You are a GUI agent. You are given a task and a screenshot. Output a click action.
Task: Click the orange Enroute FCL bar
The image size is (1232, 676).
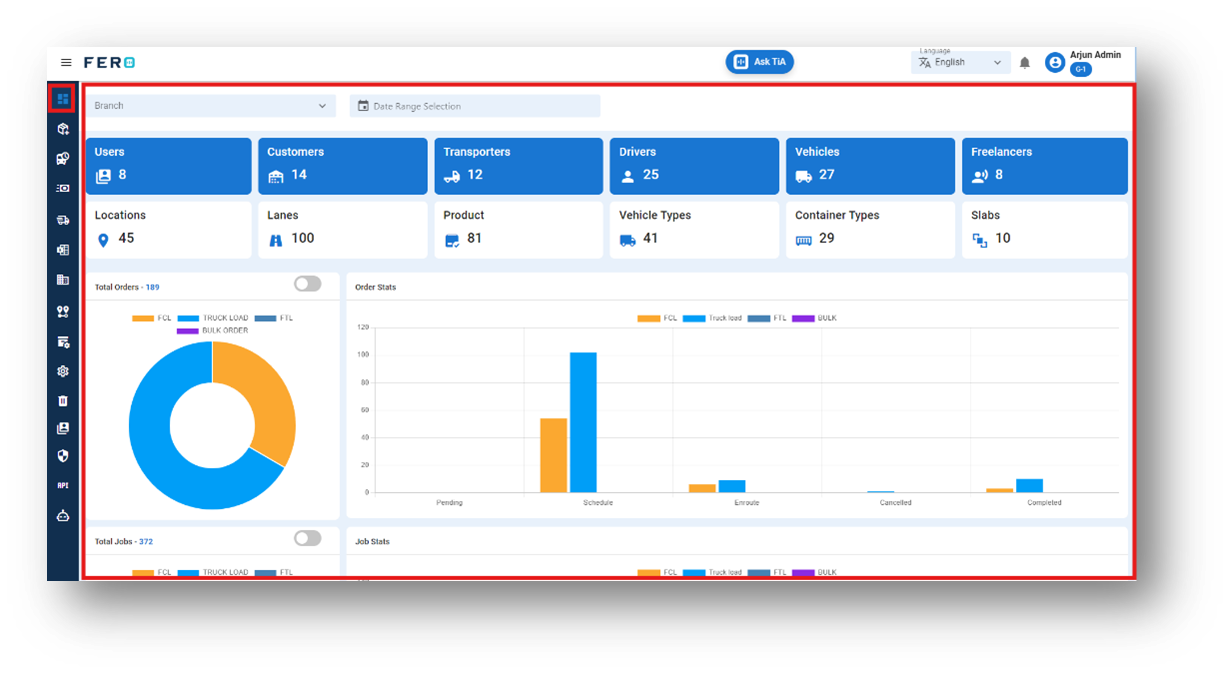tap(702, 488)
